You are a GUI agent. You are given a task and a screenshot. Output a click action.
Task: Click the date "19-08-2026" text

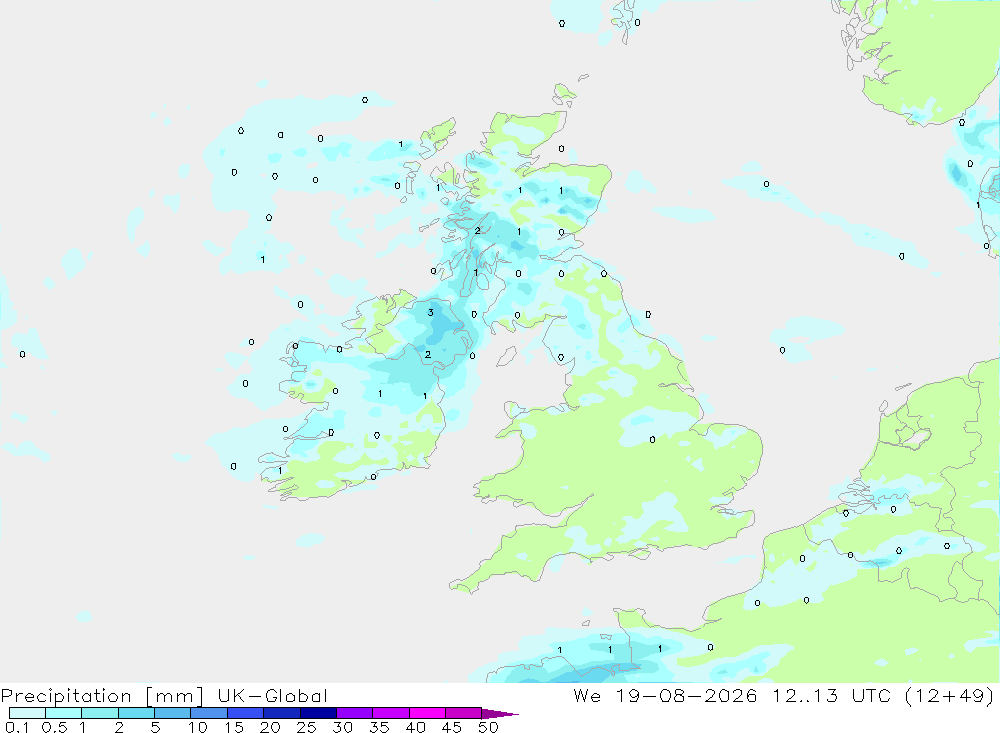click(x=686, y=695)
